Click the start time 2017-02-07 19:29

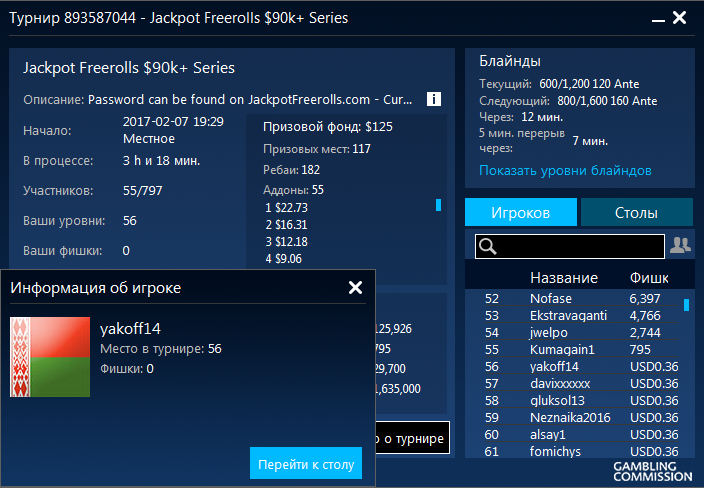coord(173,122)
